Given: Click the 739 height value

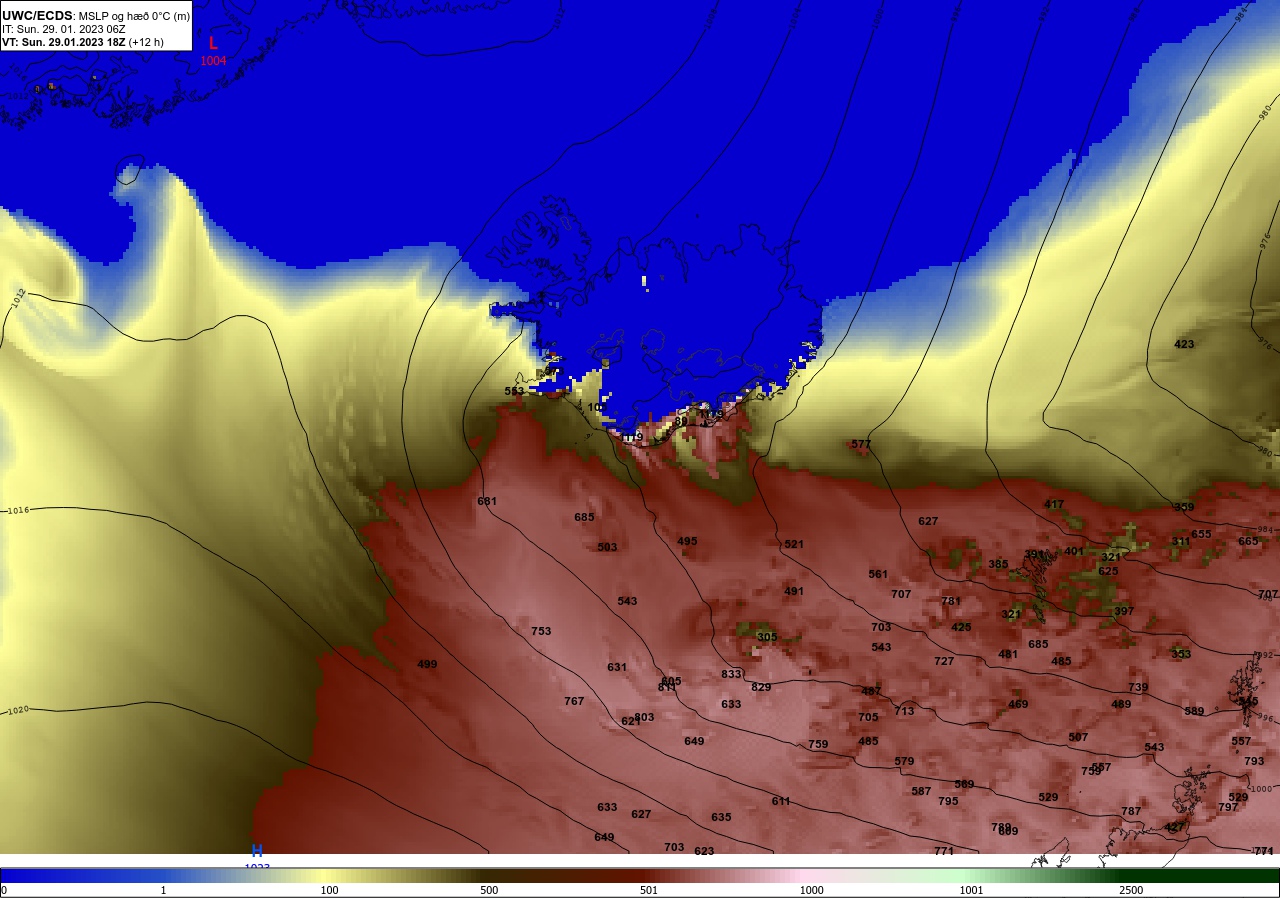Looking at the screenshot, I should pos(1138,687).
